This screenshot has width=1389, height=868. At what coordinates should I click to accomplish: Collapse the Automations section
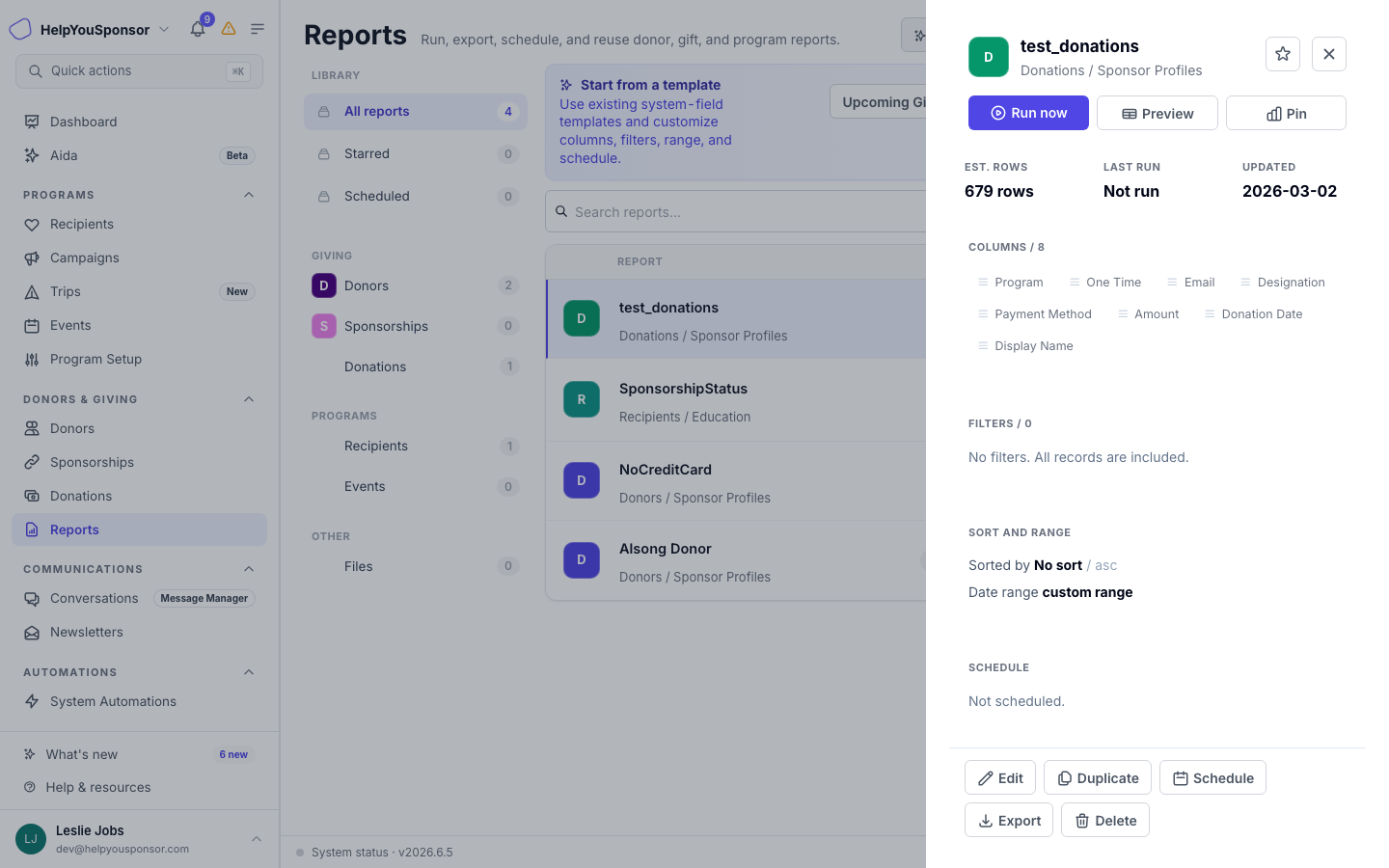(249, 672)
